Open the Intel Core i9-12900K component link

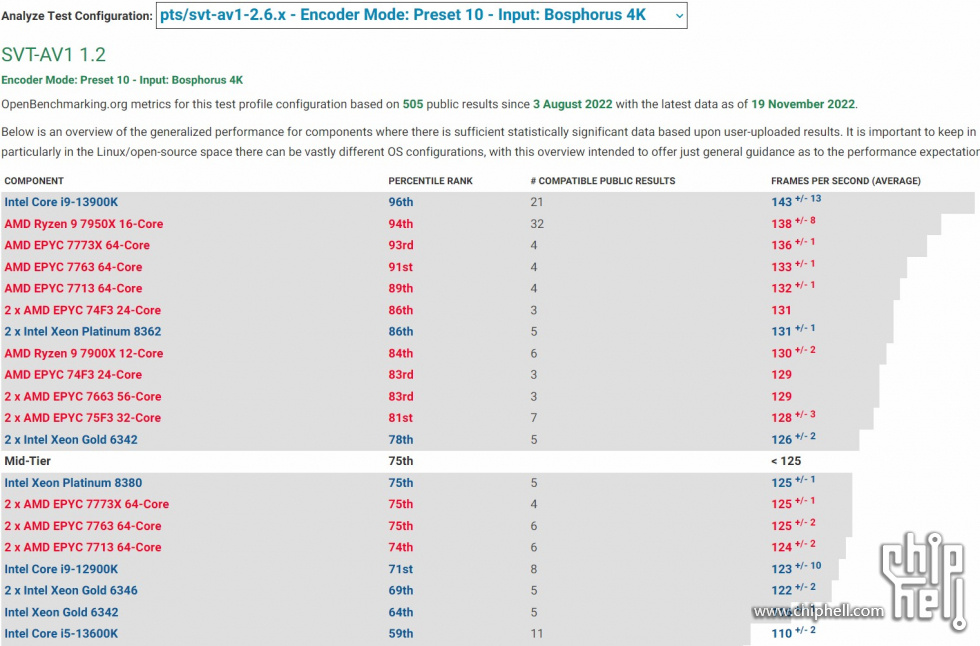(61, 569)
